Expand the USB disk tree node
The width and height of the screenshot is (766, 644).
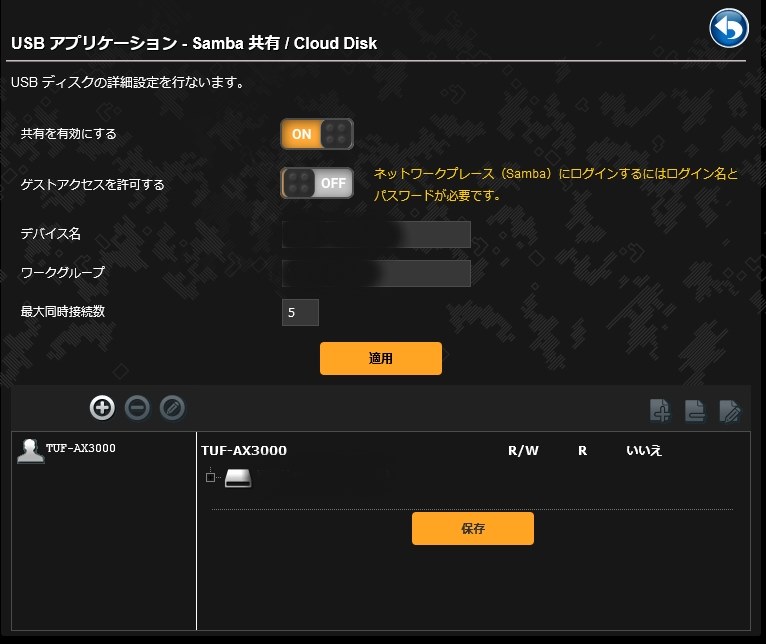tap(211, 477)
